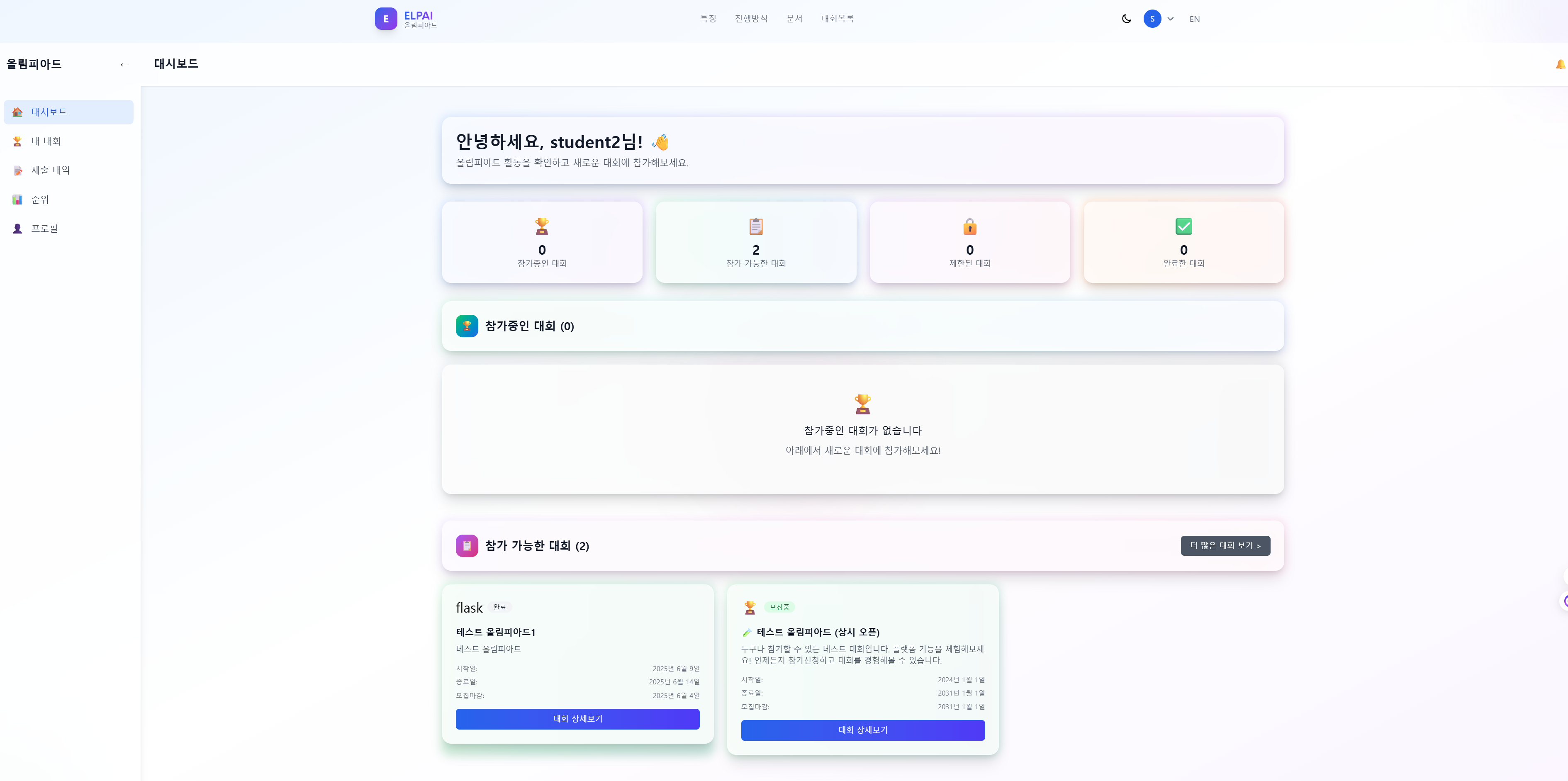Select 제출 내역 in the sidebar

coord(69,170)
